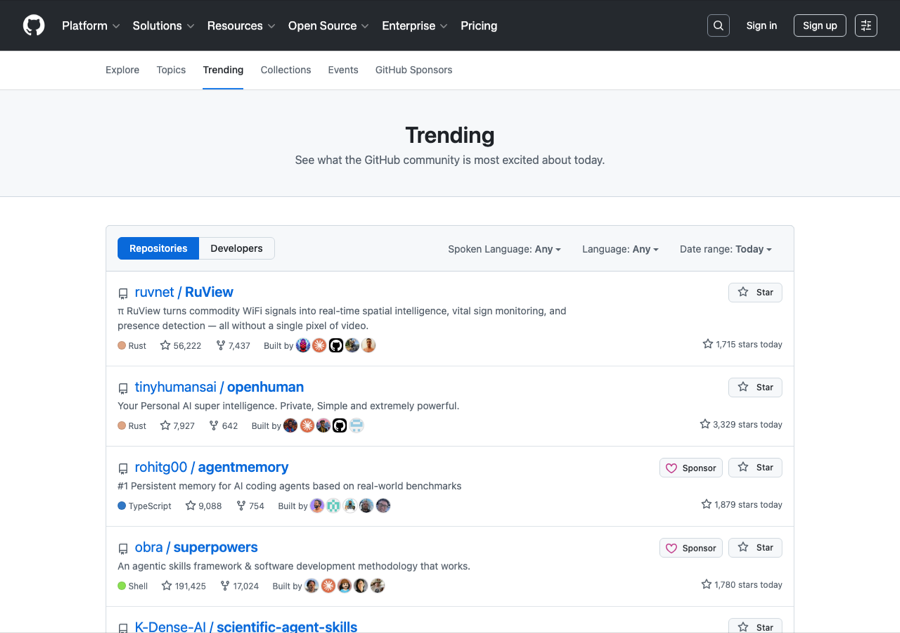Expand the Resources menu

(241, 26)
